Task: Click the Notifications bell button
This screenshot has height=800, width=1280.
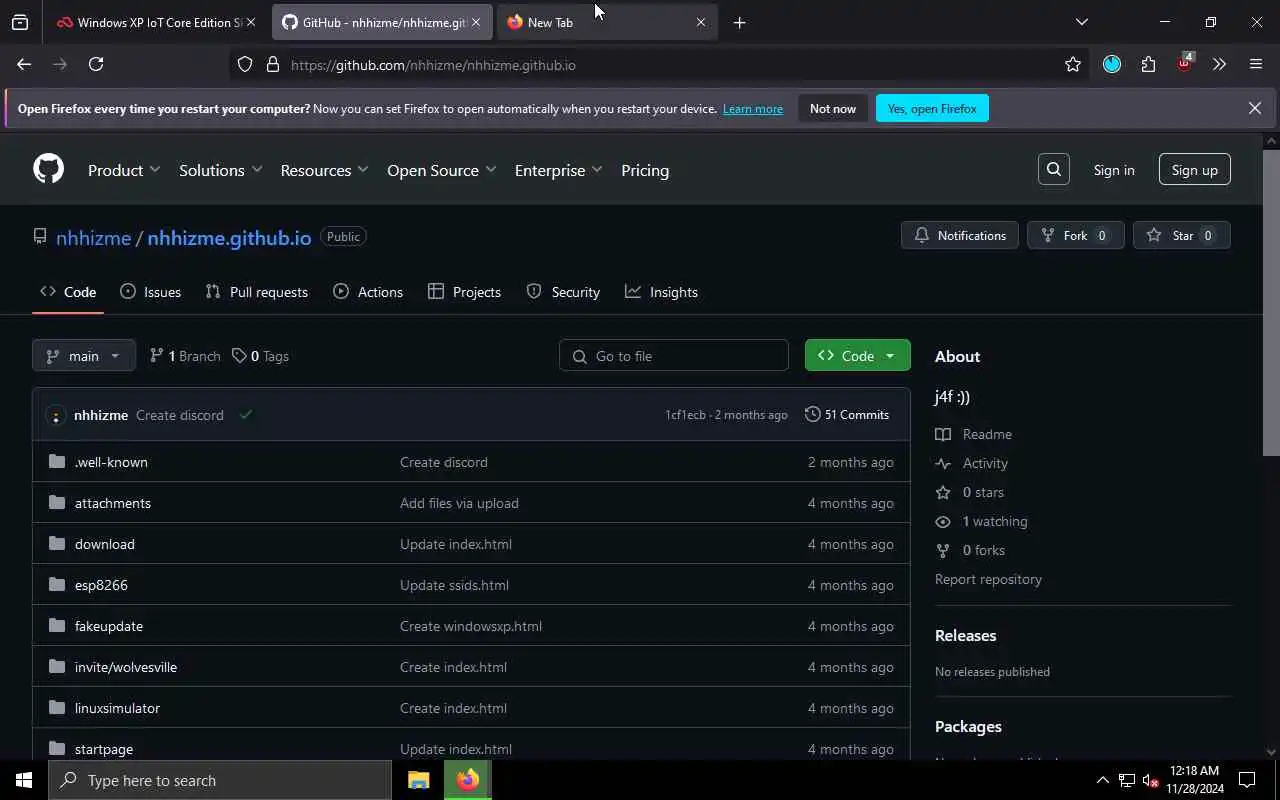Action: point(960,236)
